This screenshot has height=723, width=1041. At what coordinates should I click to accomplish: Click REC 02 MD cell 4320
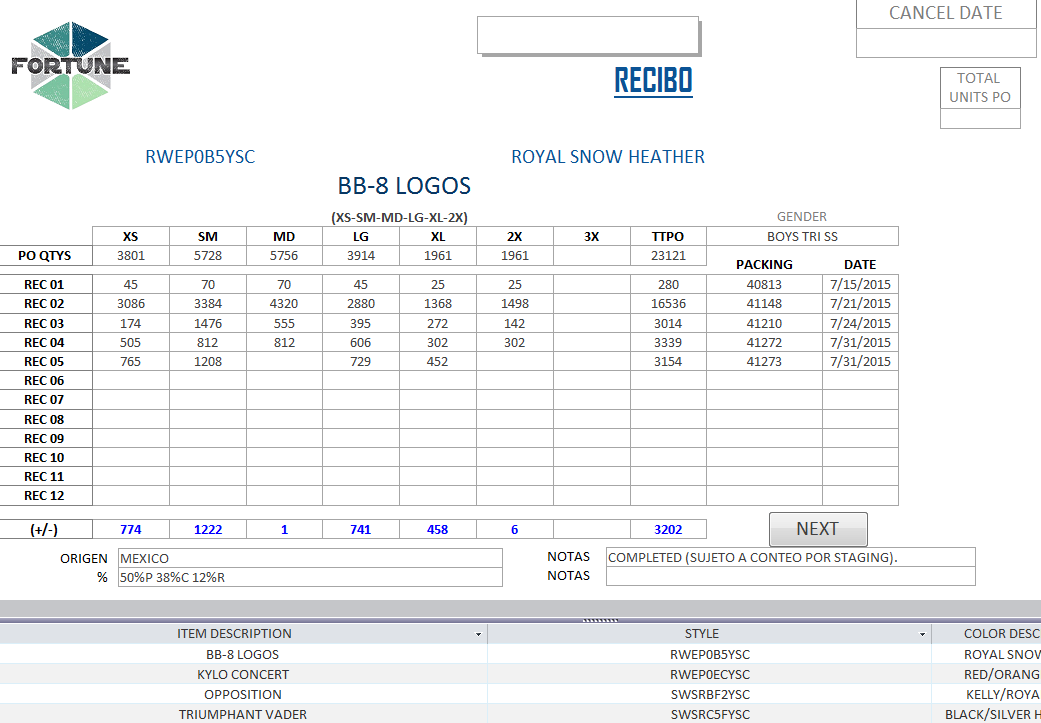[x=284, y=303]
